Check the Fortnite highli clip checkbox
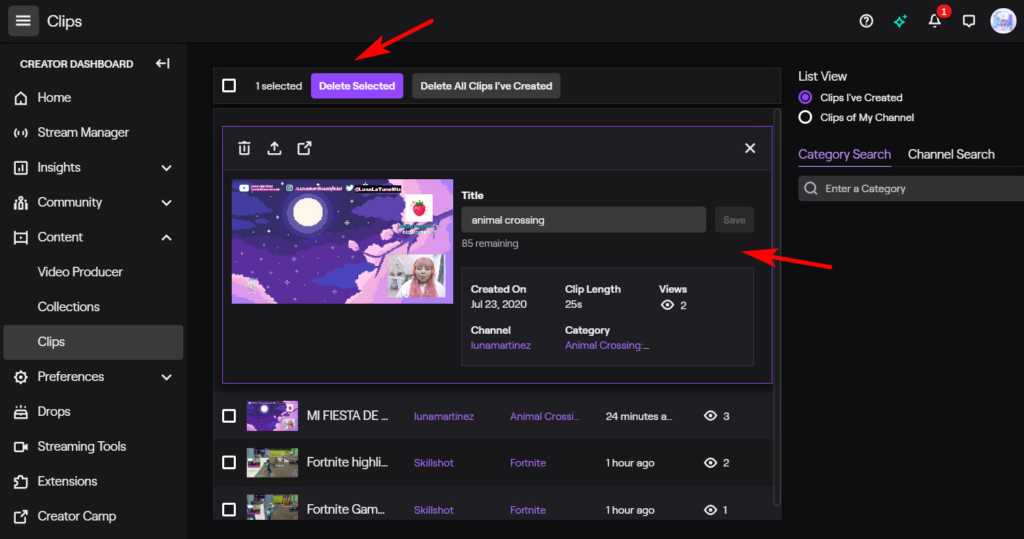Screen dimensions: 1024x539 [229, 463]
